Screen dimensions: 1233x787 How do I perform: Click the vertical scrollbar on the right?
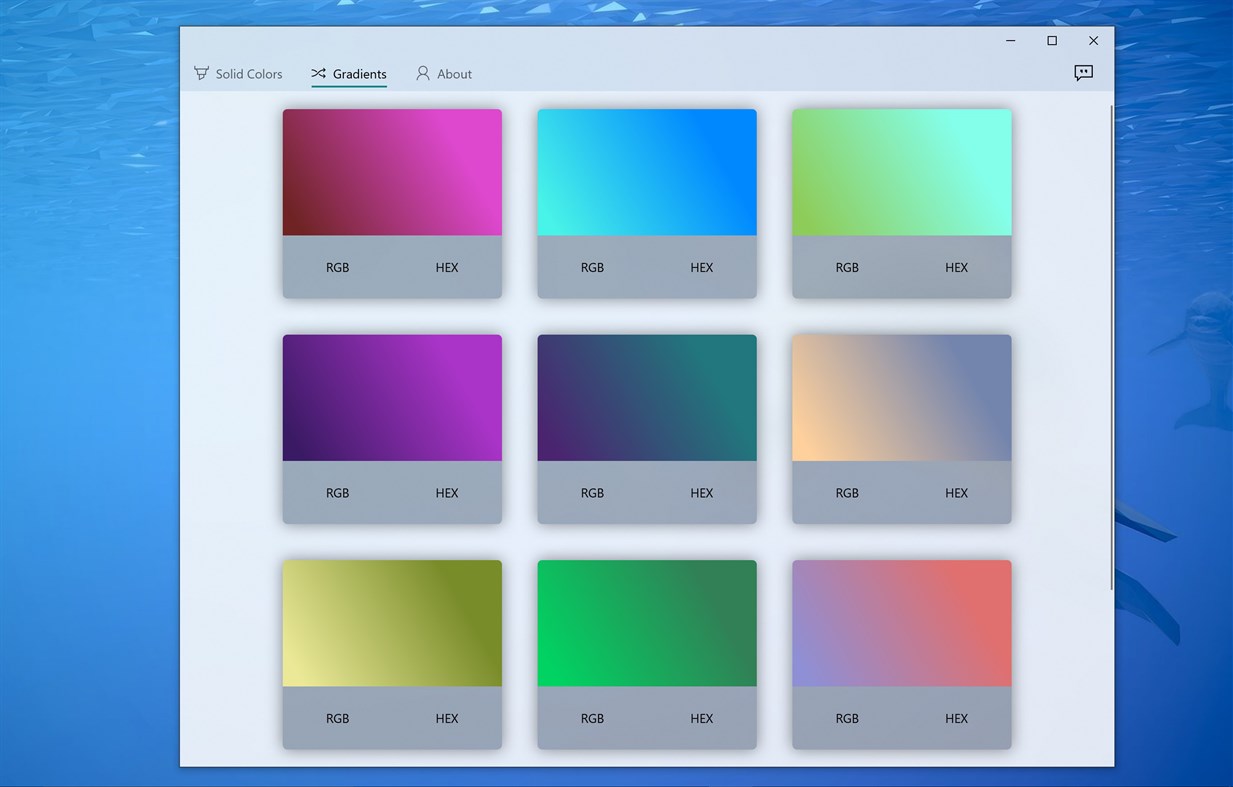click(x=1111, y=345)
